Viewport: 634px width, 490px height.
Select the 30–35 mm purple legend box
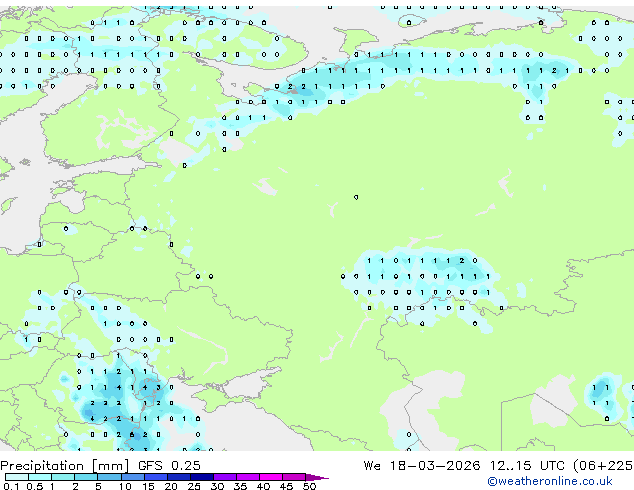click(225, 477)
